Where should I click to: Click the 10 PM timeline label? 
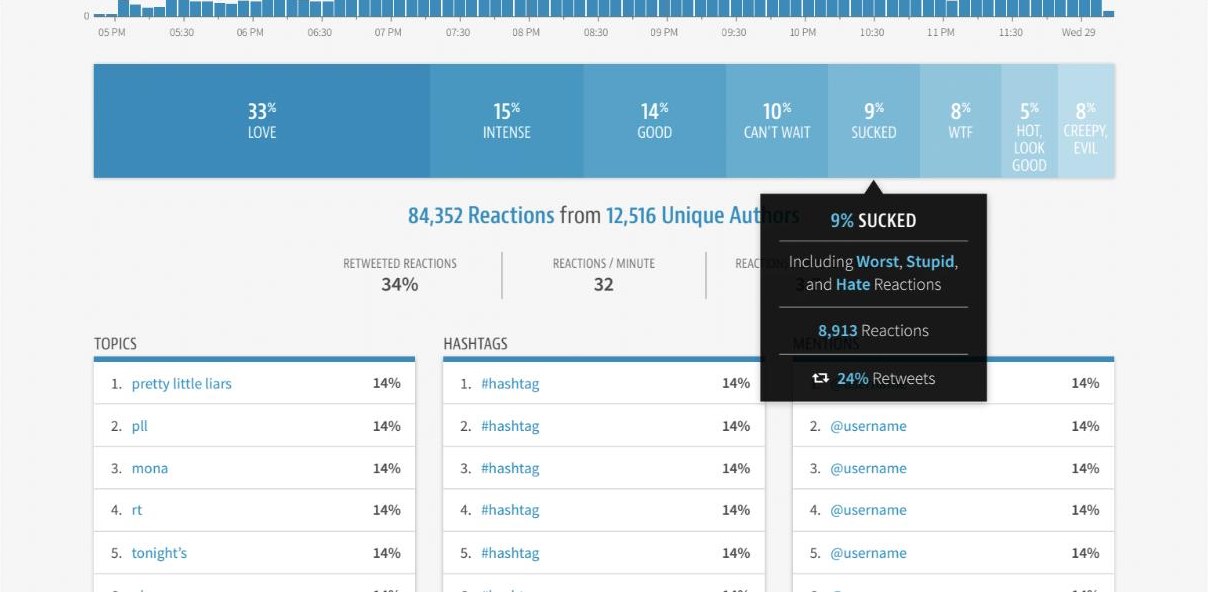[802, 33]
